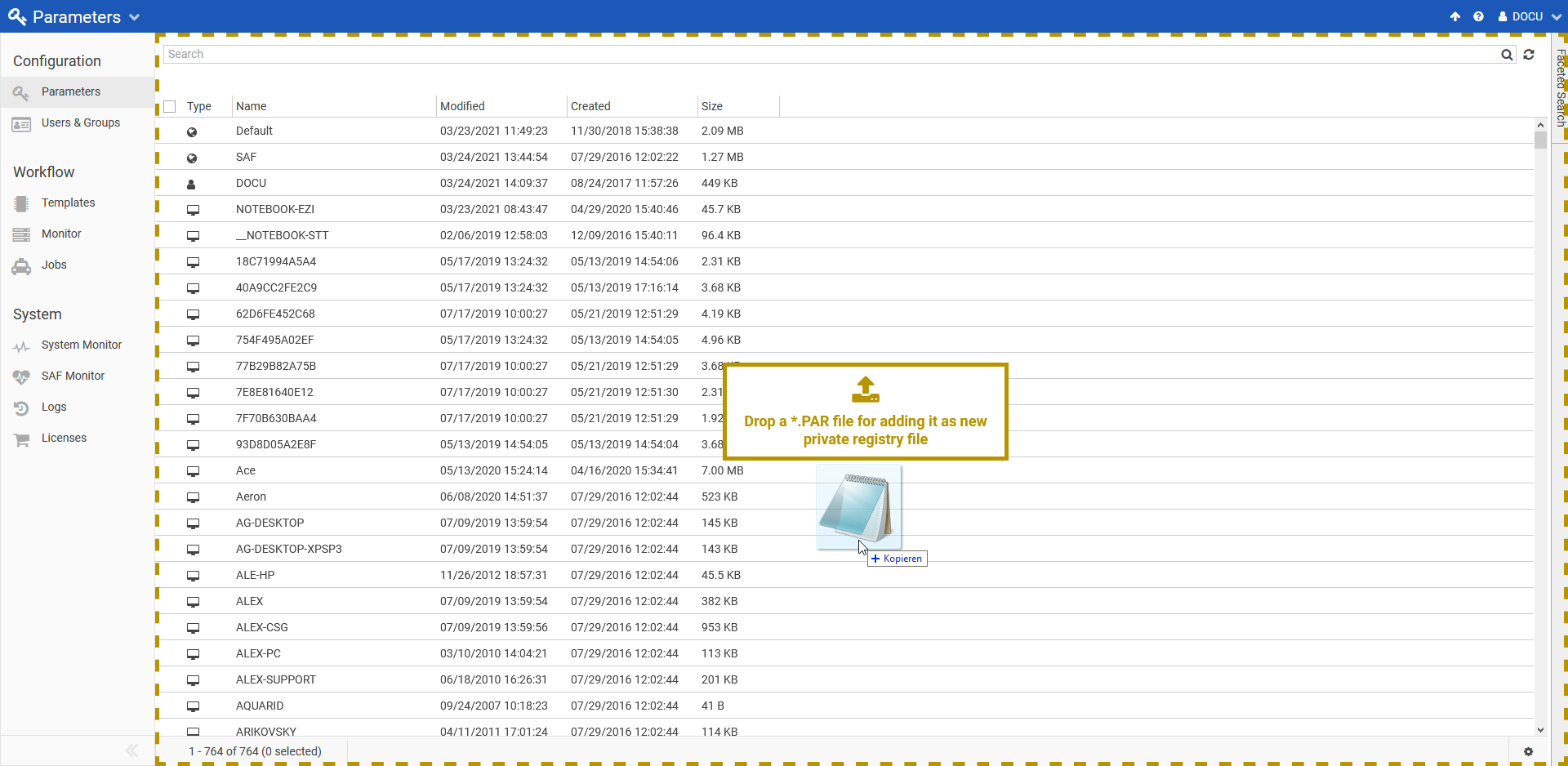This screenshot has width=1568, height=766.
Task: Click into the Search input field
Action: pos(817,54)
